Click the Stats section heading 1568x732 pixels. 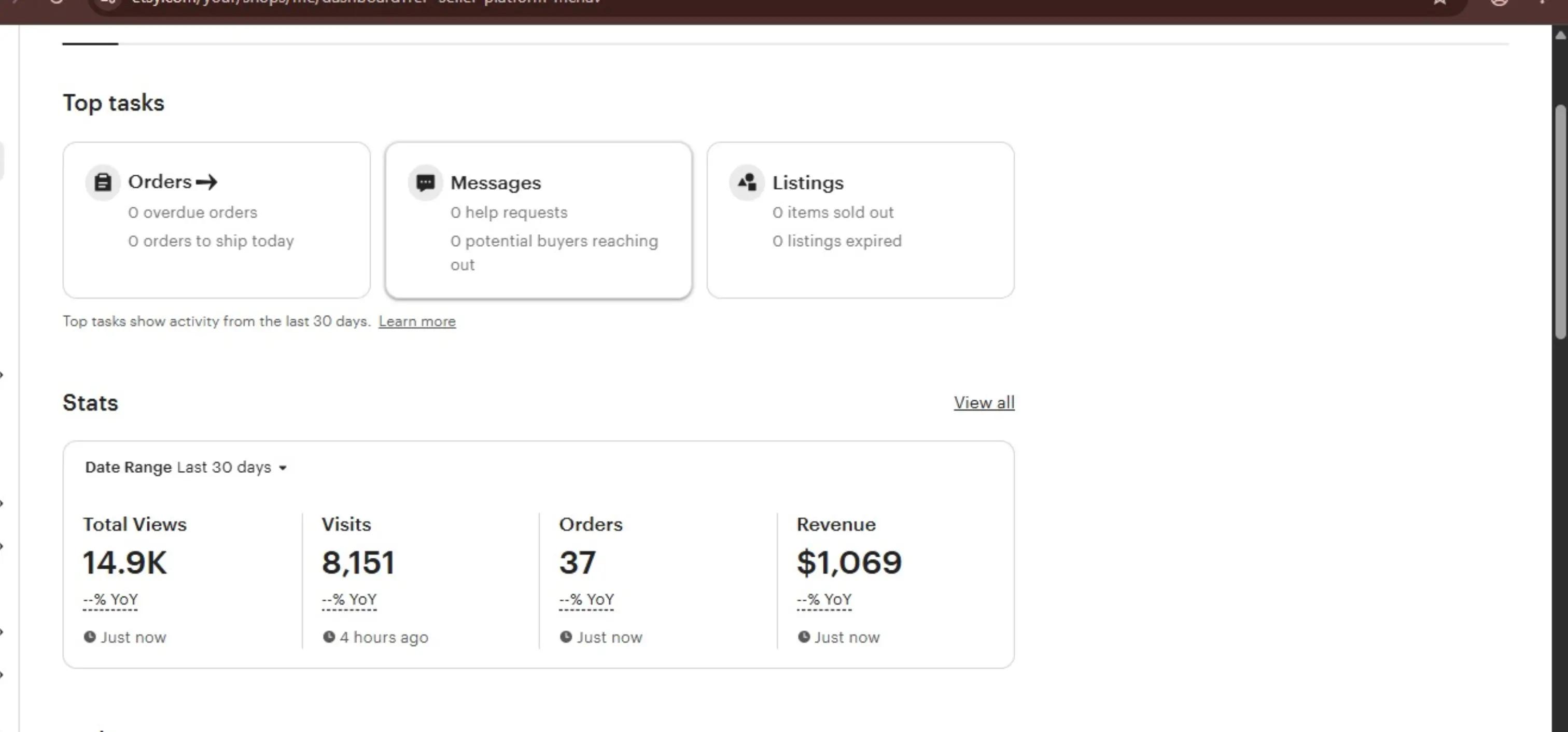click(x=90, y=402)
